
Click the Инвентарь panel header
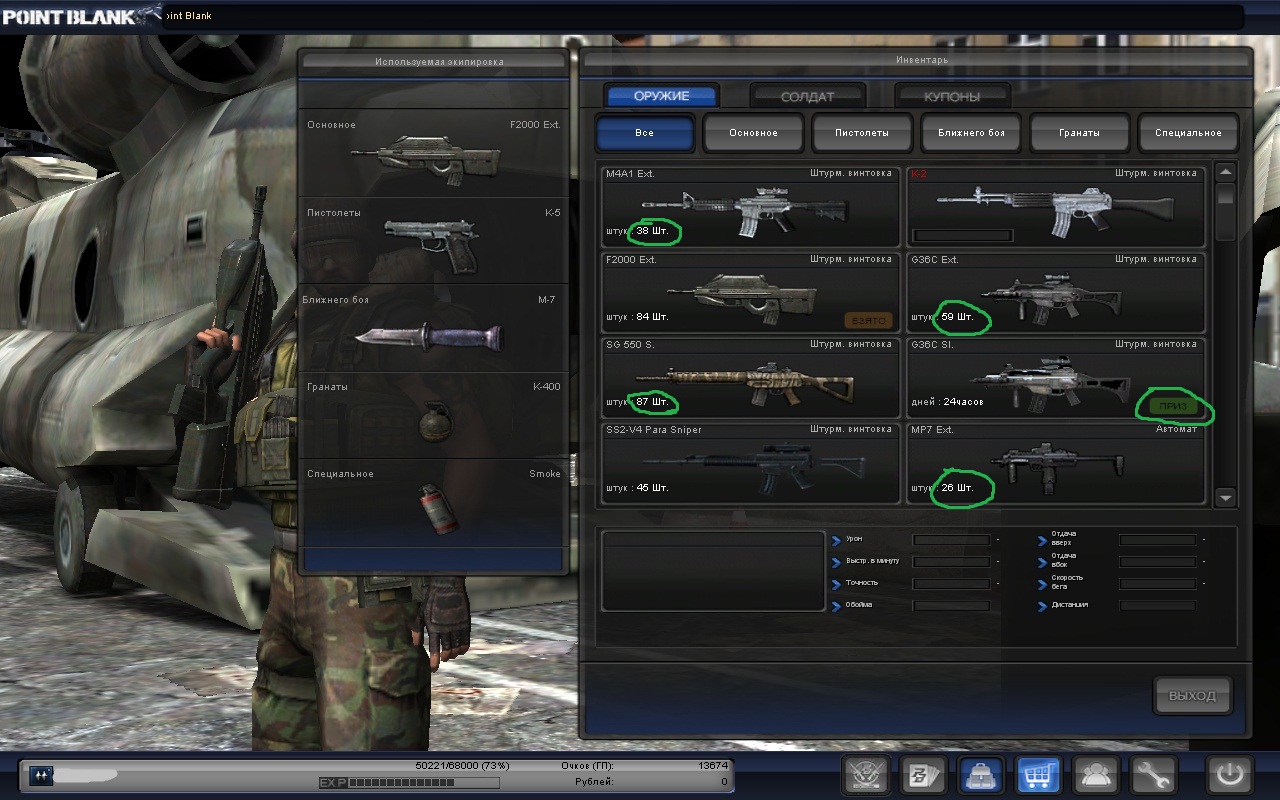(916, 60)
